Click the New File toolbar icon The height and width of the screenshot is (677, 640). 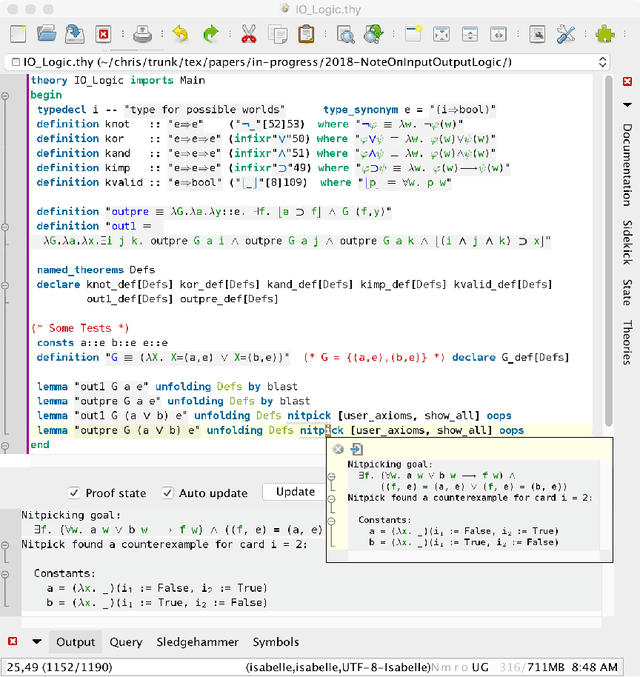[18, 34]
